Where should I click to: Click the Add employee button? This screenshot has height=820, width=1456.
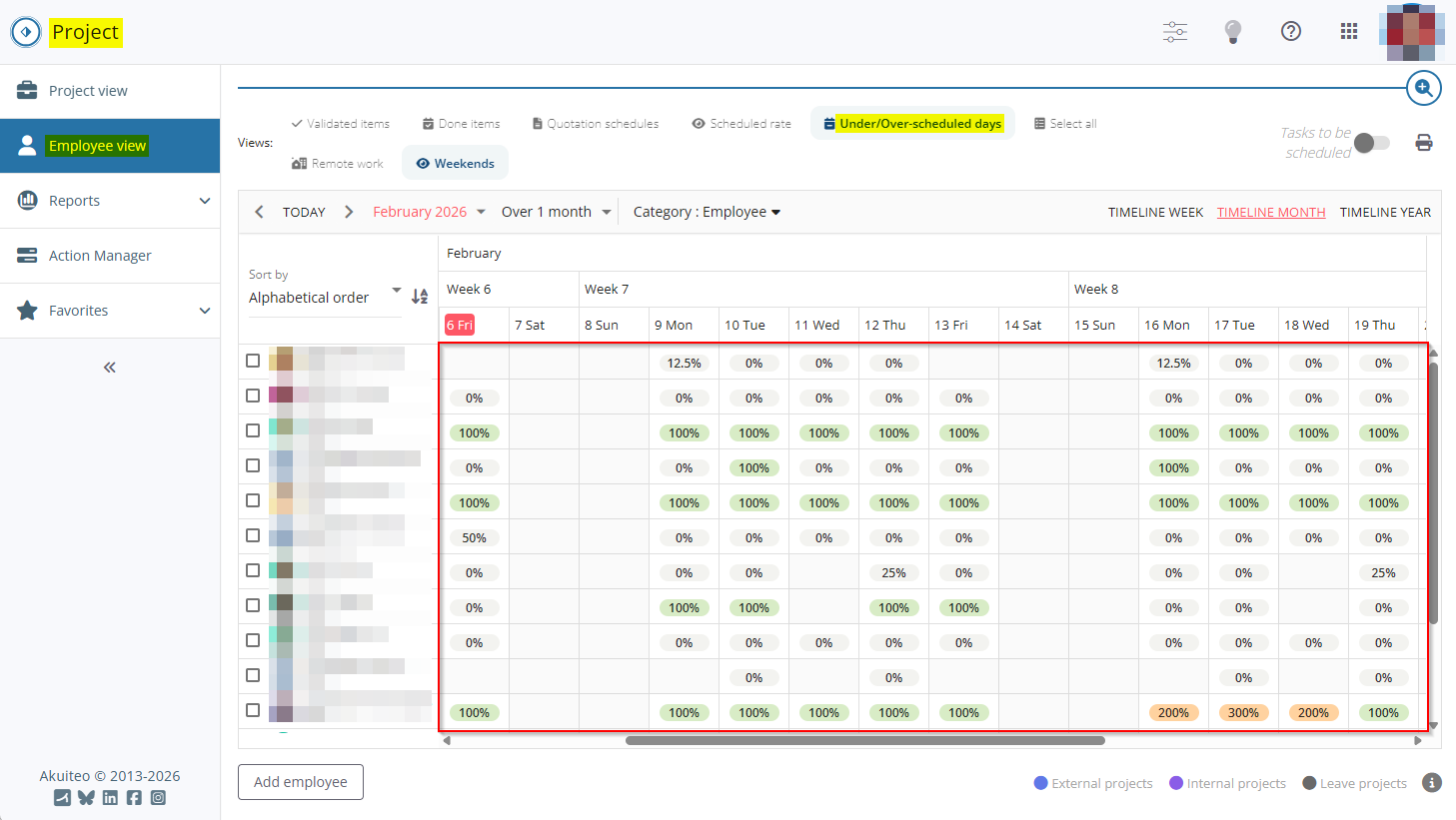point(301,782)
